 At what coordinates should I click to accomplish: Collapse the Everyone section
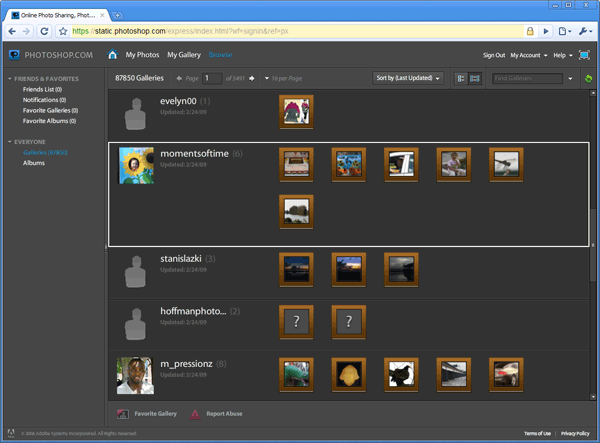tap(10, 142)
